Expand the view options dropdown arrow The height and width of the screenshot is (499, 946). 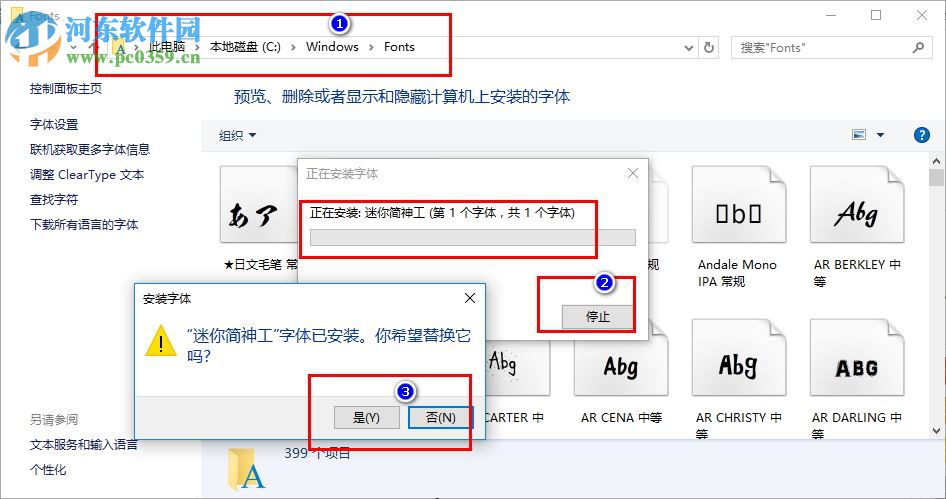[880, 135]
